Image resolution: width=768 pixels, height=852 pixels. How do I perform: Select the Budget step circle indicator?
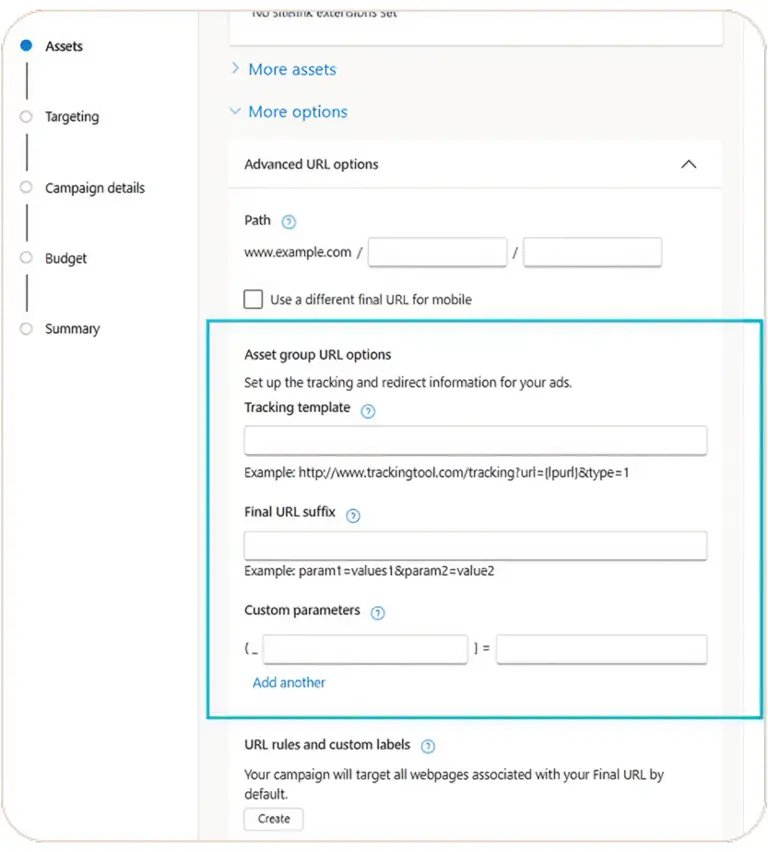point(26,258)
